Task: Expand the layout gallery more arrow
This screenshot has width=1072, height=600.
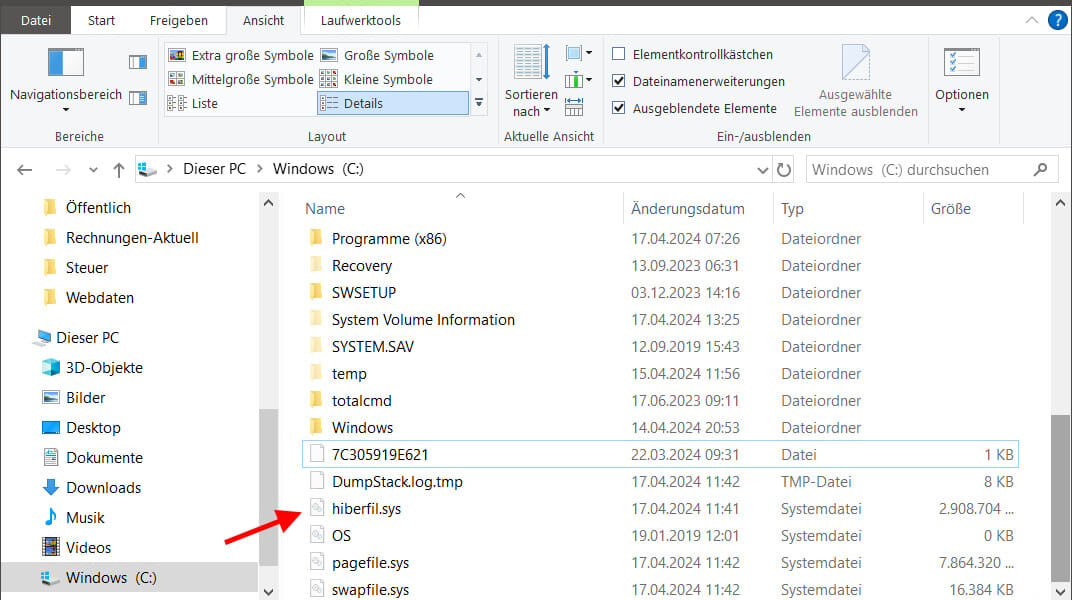Action: pos(479,103)
